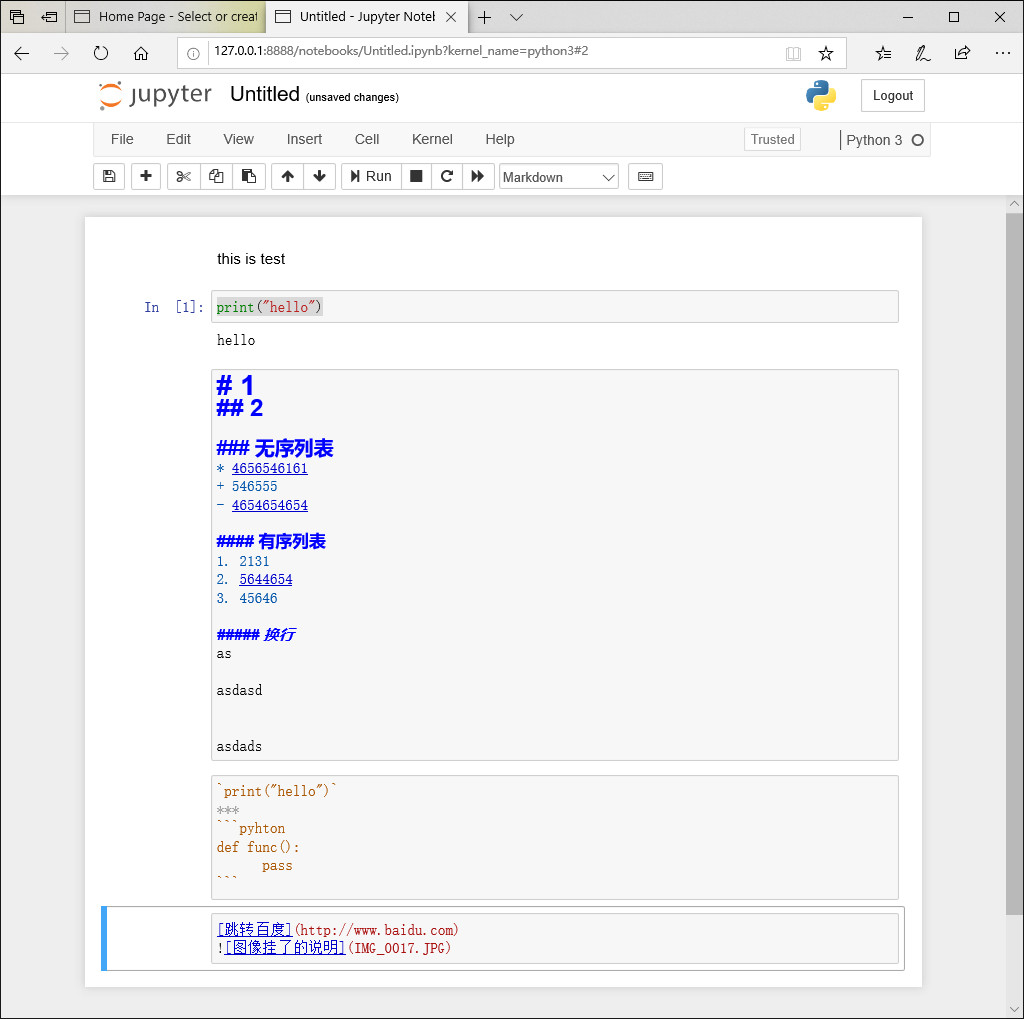Click the 5644654 link in ordered list
This screenshot has height=1019, width=1024.
click(266, 579)
